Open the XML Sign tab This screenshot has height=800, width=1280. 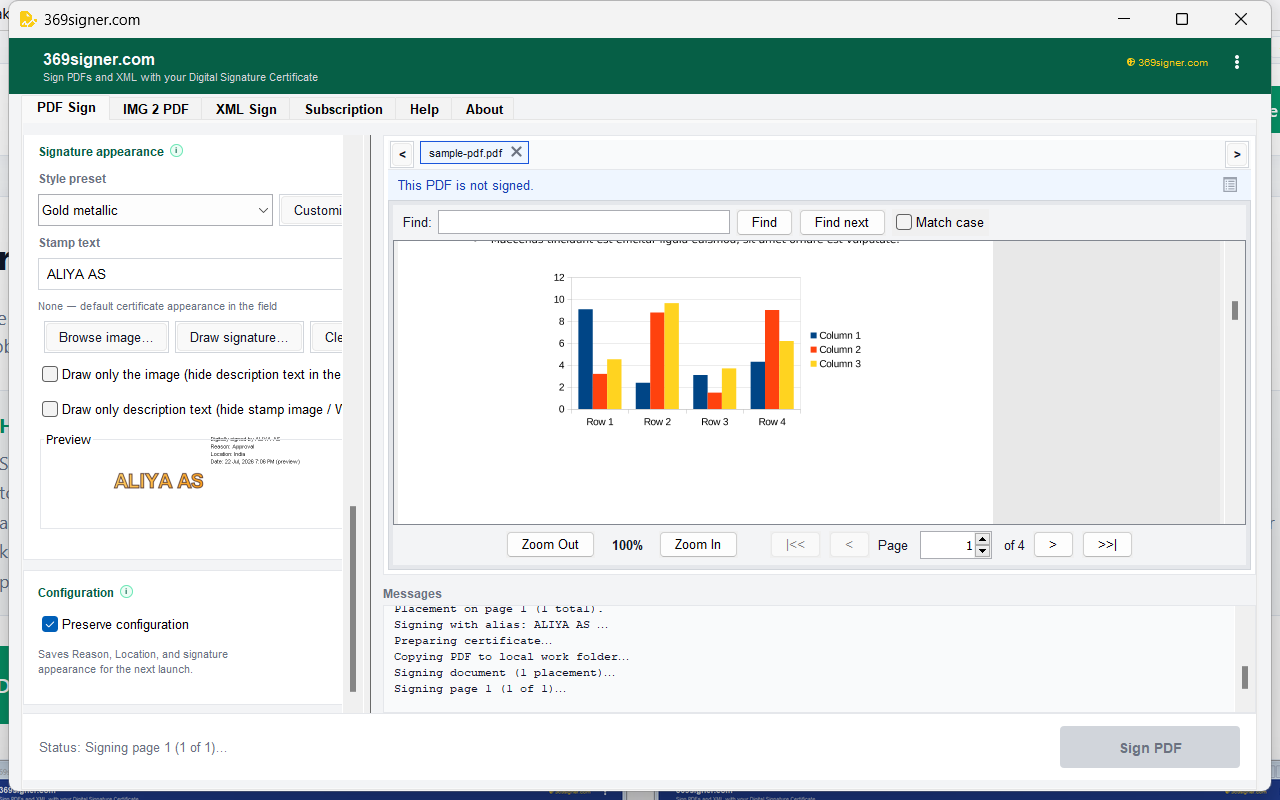(x=246, y=109)
